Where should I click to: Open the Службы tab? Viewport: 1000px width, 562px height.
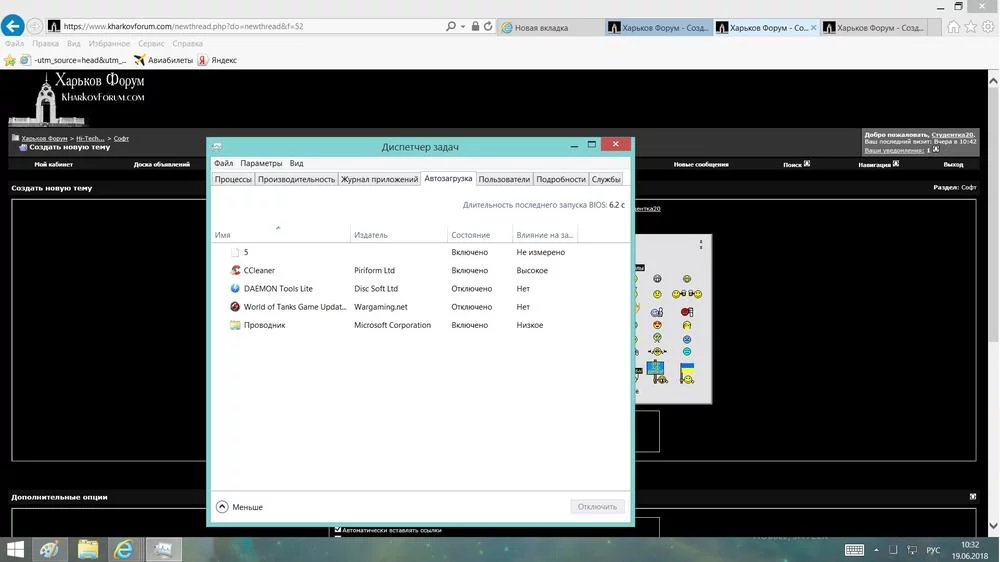coord(606,179)
